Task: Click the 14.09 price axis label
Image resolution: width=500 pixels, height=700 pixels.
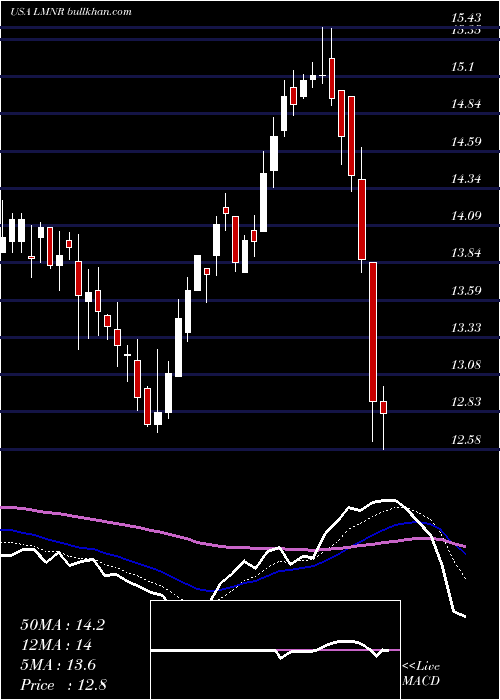Action: pos(466,216)
